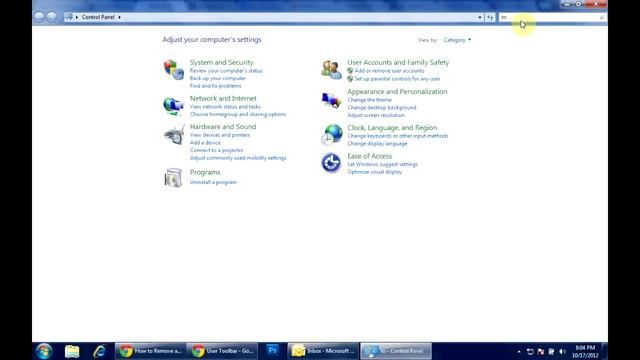
Task: Select the Control Panel taskbar button
Action: point(396,351)
